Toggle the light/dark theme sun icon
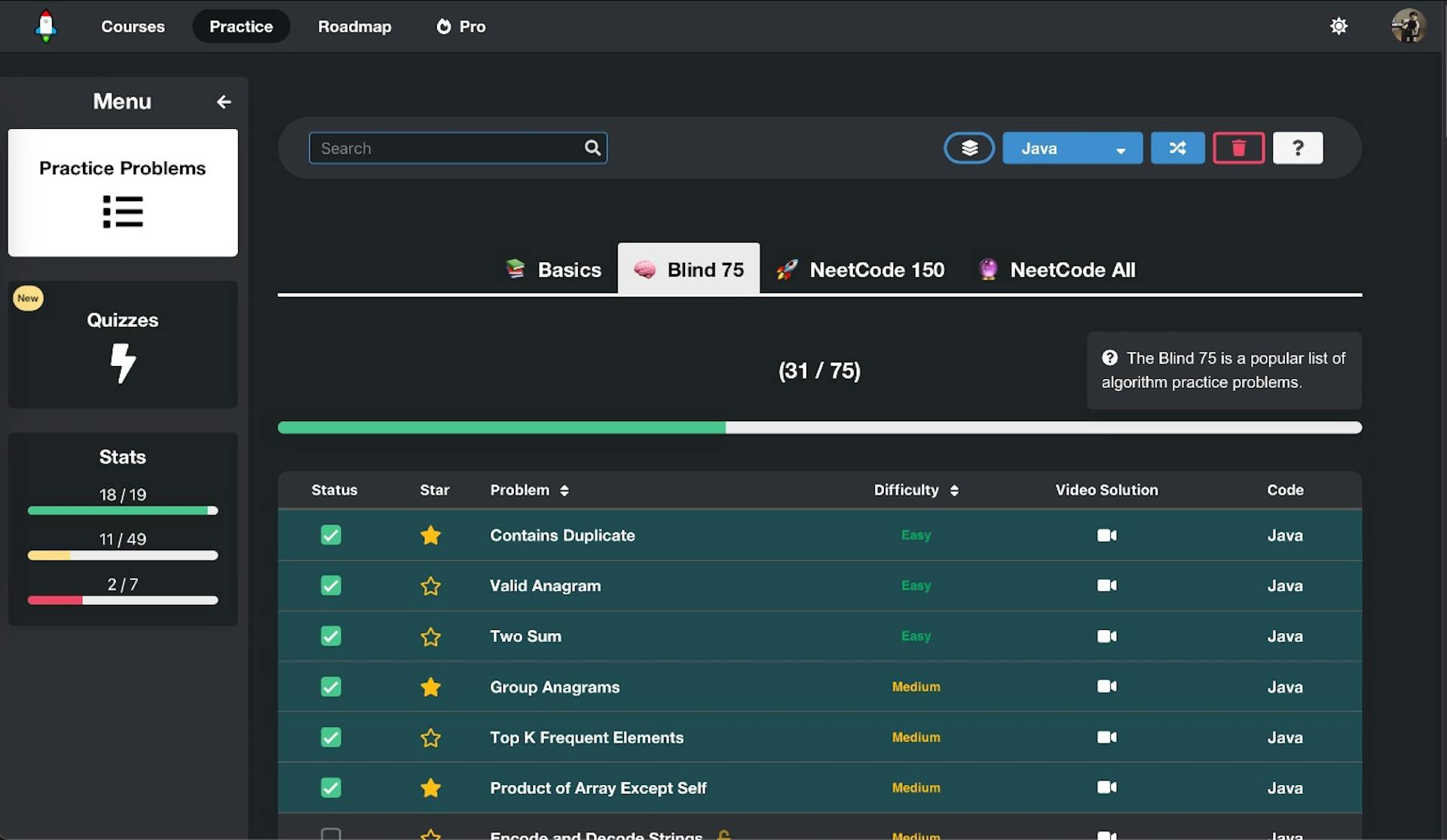Screen dimensions: 1447x840 [x=1338, y=26]
